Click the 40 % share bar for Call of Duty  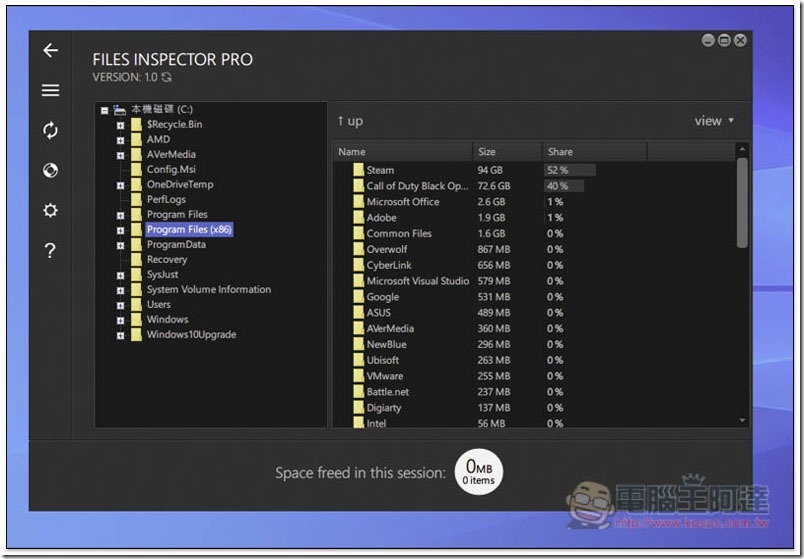564,186
